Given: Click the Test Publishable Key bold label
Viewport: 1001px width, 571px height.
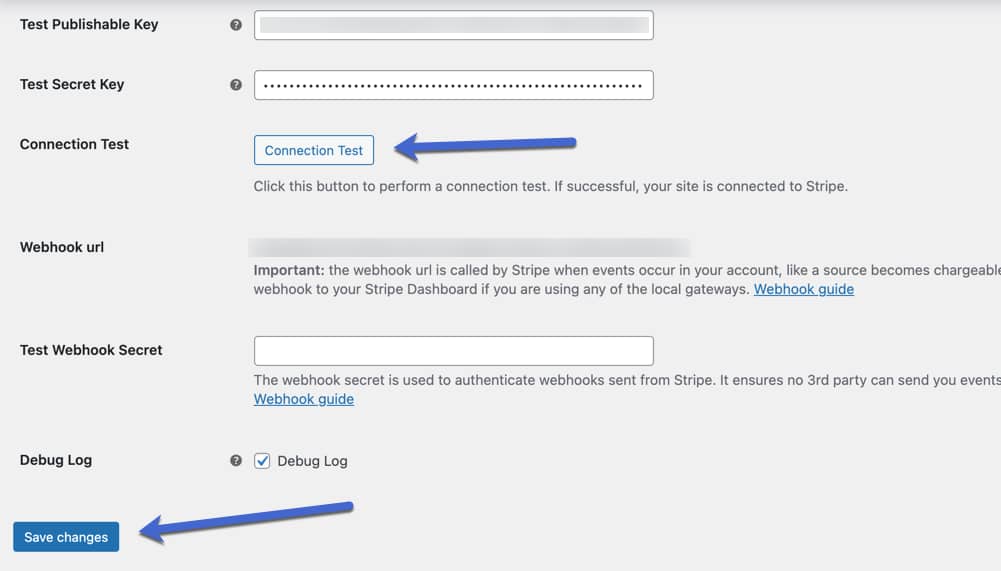Looking at the screenshot, I should [x=89, y=24].
